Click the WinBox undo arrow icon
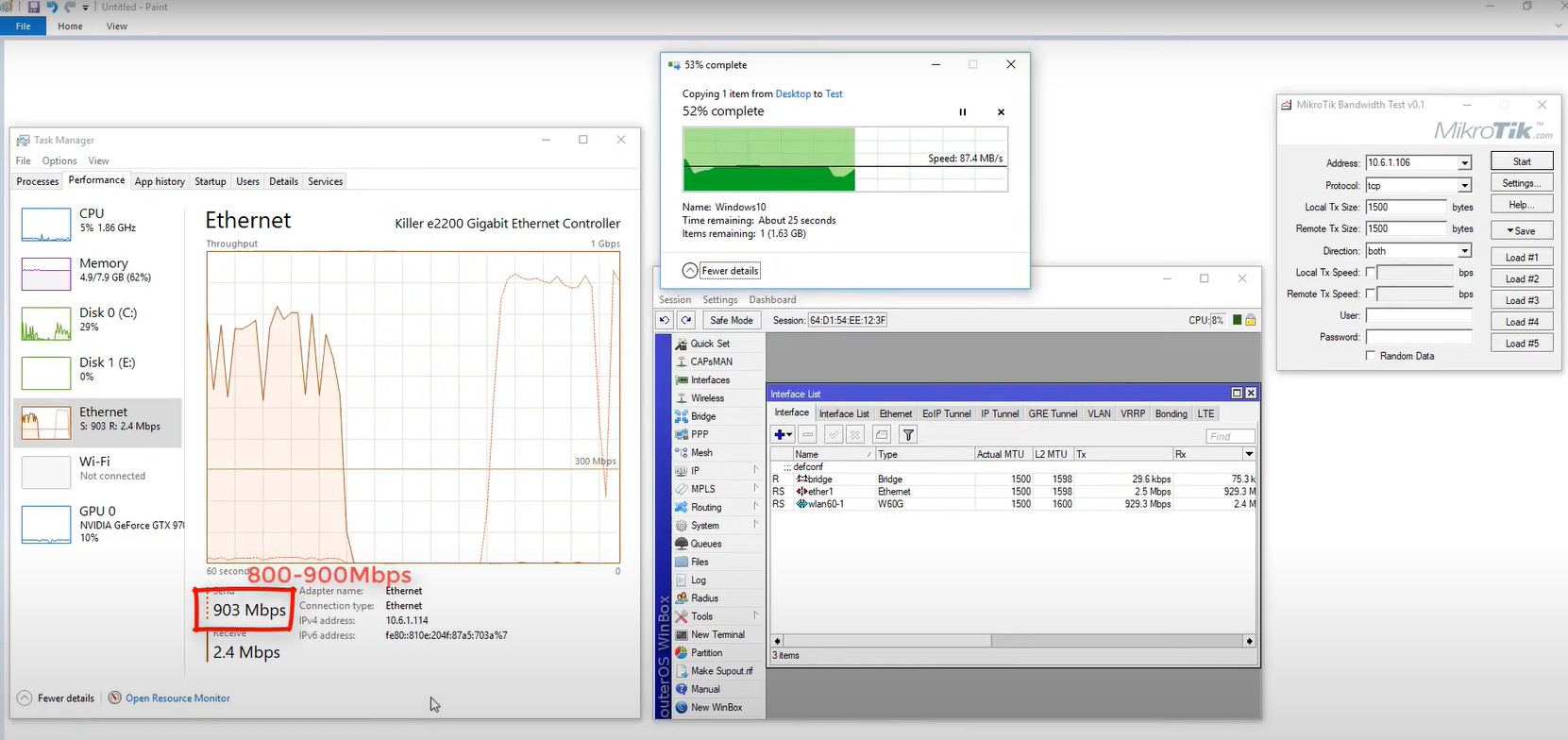Image resolution: width=1568 pixels, height=740 pixels. (x=665, y=321)
